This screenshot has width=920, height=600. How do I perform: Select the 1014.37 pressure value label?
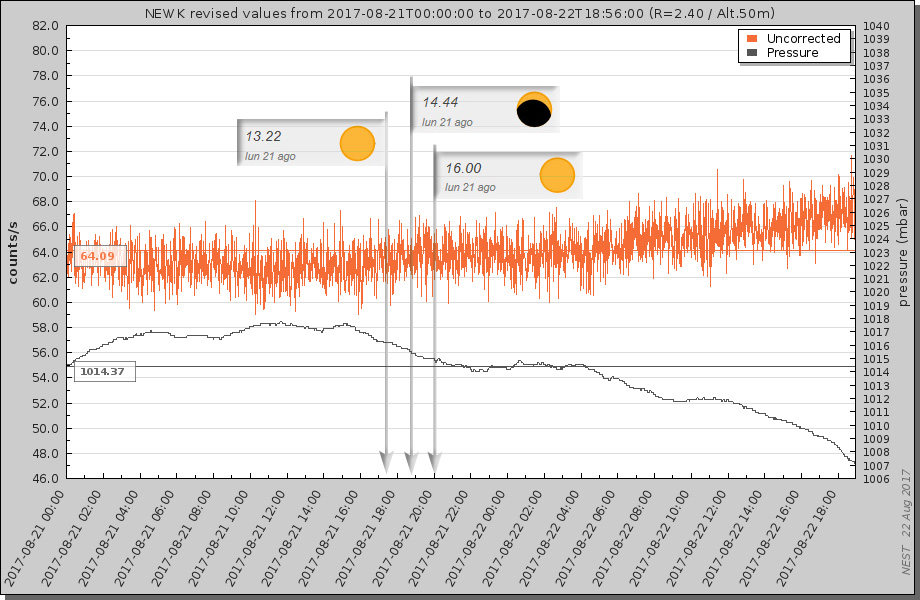click(x=103, y=372)
